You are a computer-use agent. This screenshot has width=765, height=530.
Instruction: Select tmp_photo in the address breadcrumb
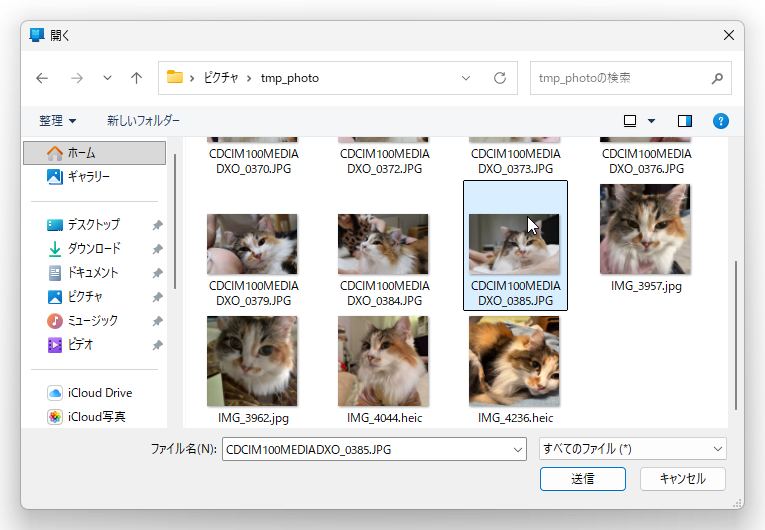coord(290,78)
